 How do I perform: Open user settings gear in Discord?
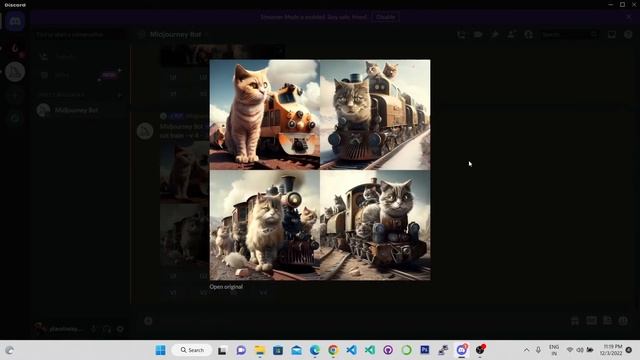pyautogui.click(x=120, y=329)
